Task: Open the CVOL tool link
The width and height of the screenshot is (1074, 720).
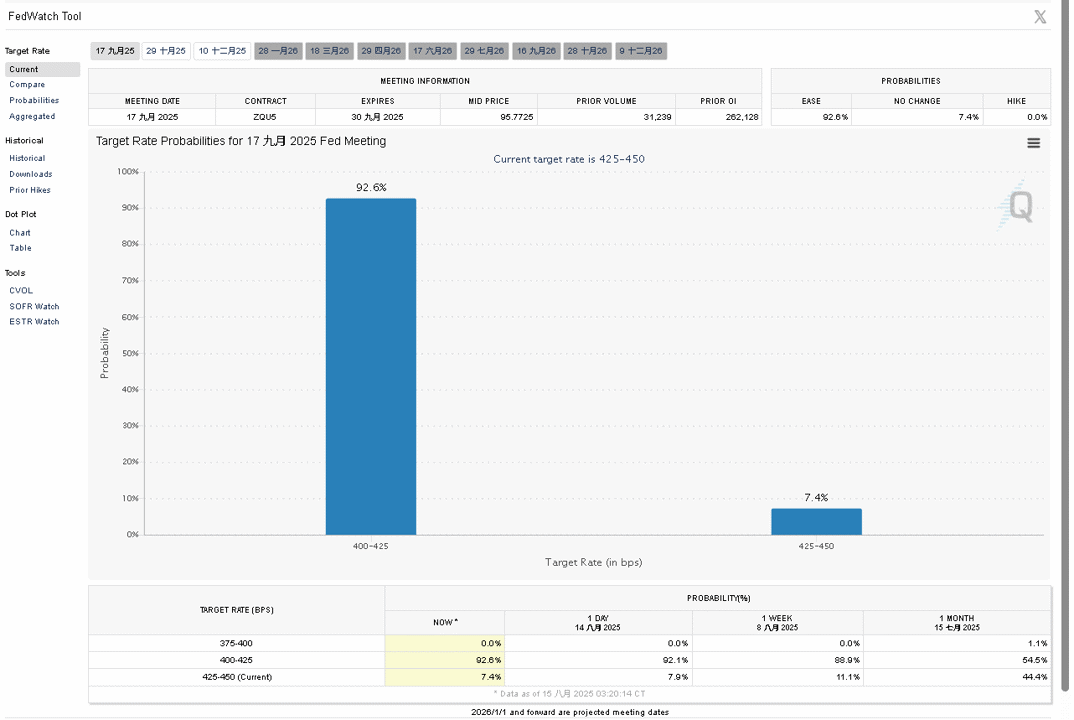Action: pos(21,291)
